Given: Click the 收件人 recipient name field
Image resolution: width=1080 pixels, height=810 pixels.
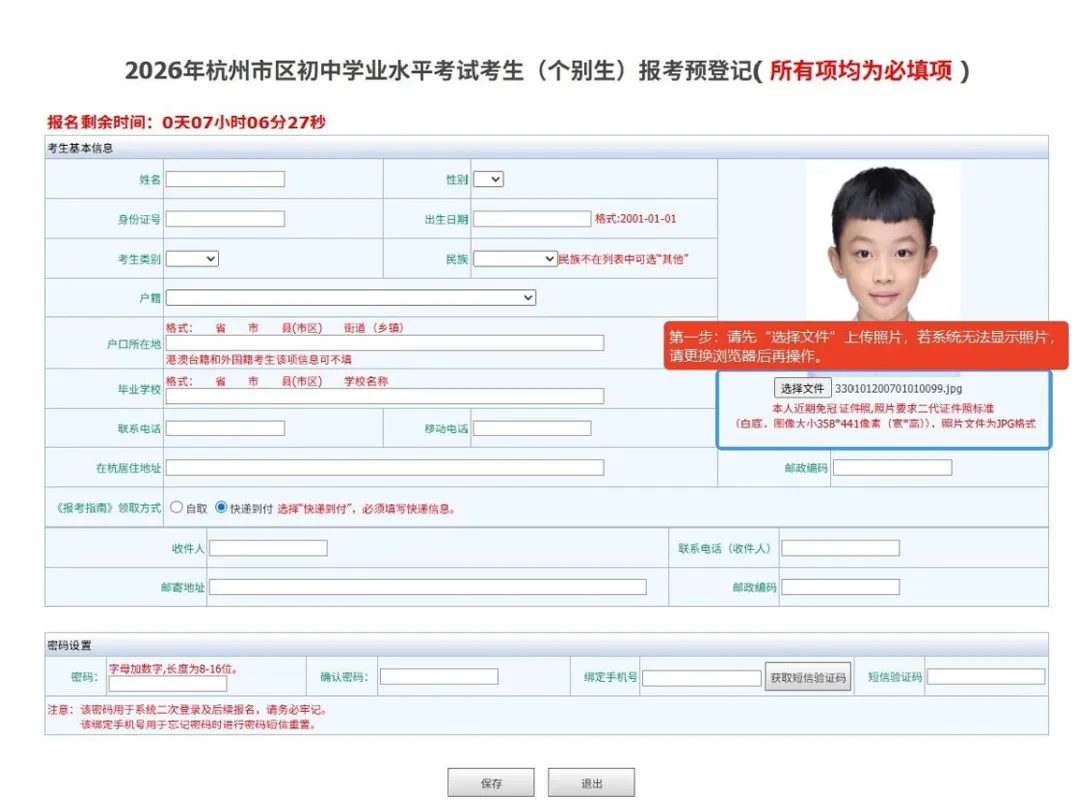Looking at the screenshot, I should click(268, 547).
